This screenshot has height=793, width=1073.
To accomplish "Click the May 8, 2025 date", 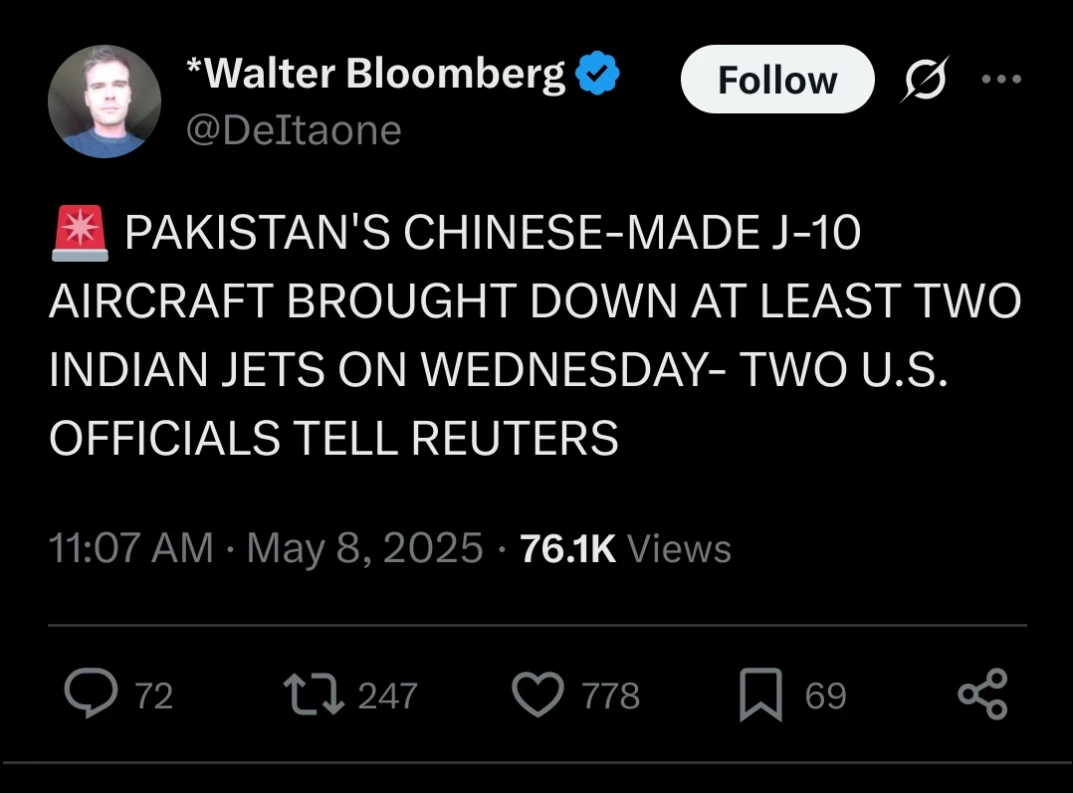I will point(365,548).
